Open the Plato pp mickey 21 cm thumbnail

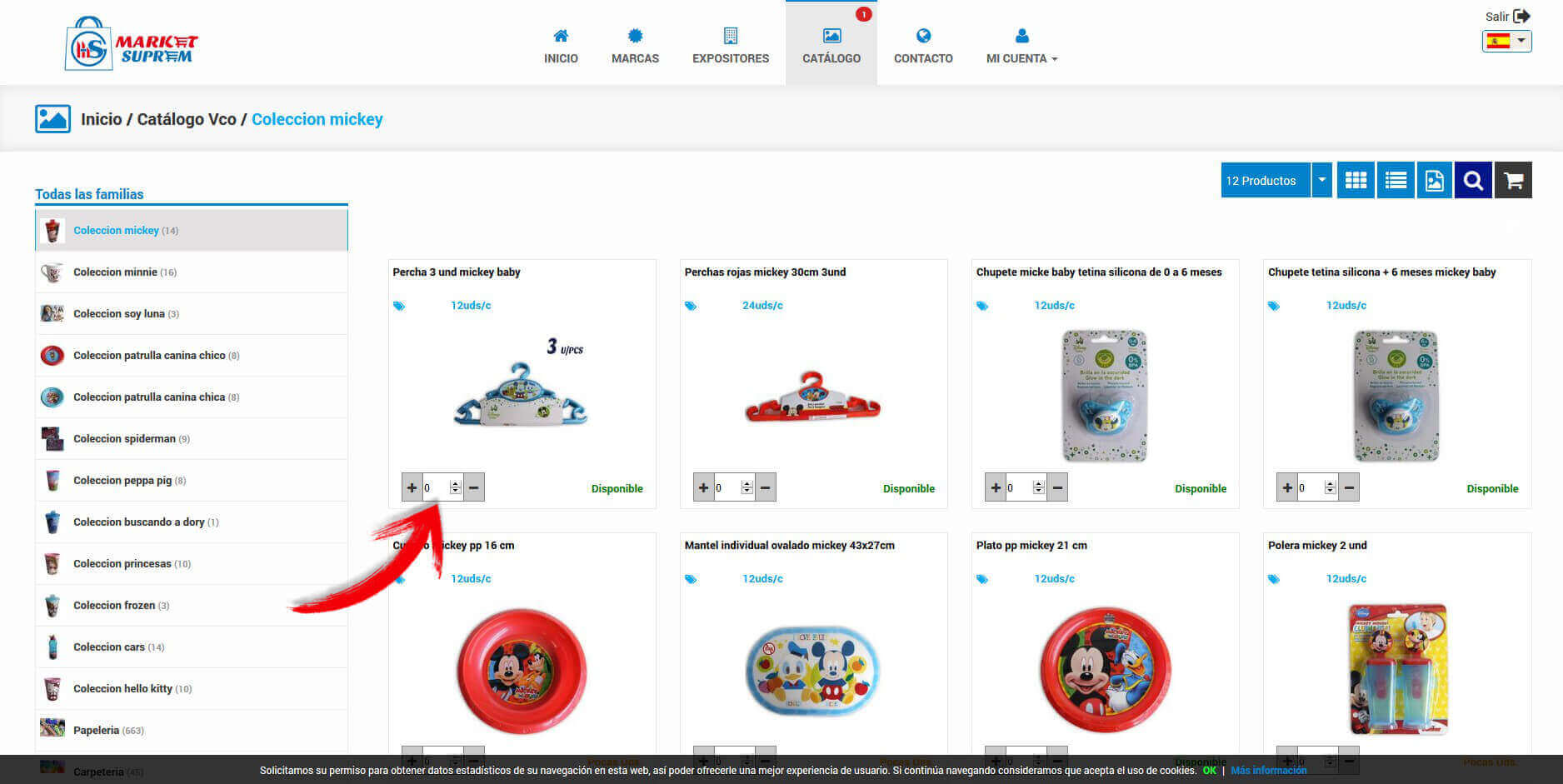coord(1105,670)
